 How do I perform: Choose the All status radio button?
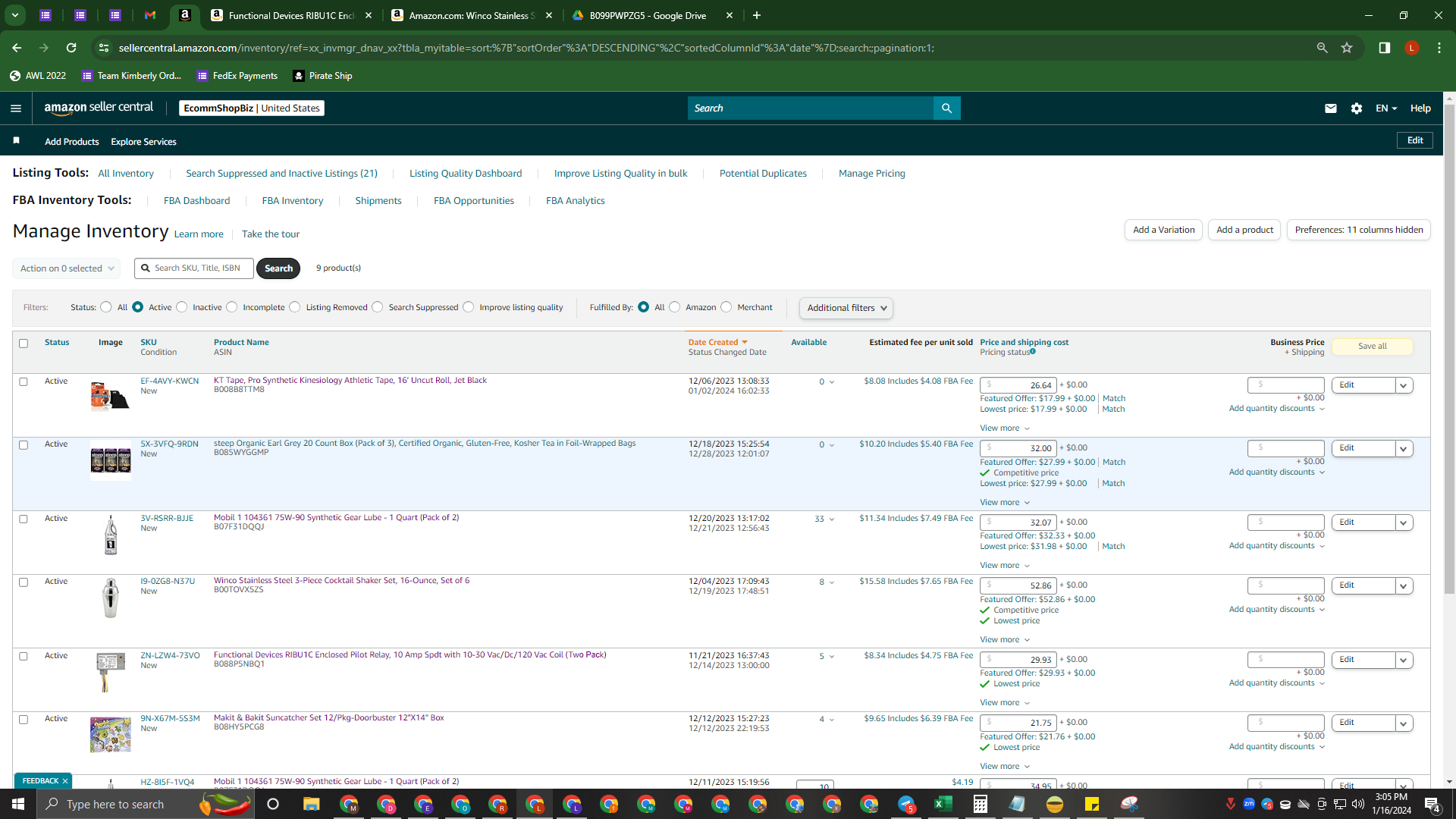(106, 307)
